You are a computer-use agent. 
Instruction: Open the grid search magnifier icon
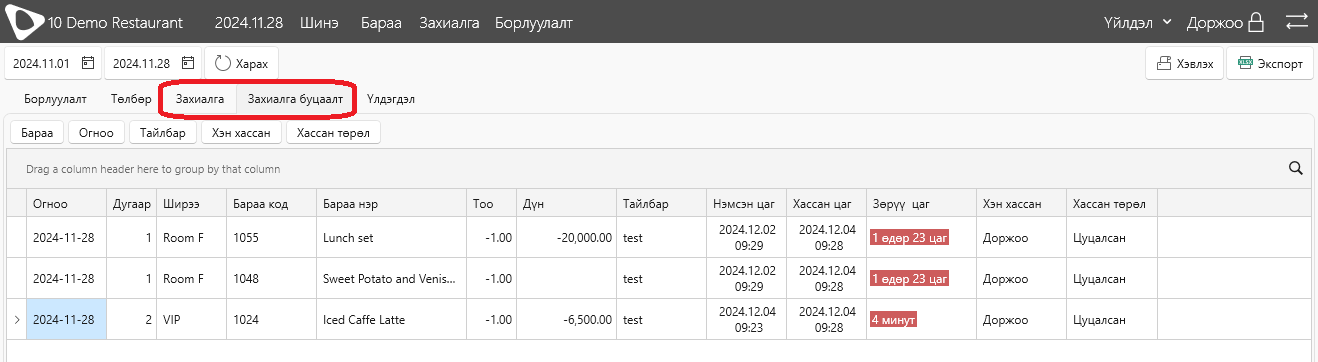pyautogui.click(x=1295, y=168)
